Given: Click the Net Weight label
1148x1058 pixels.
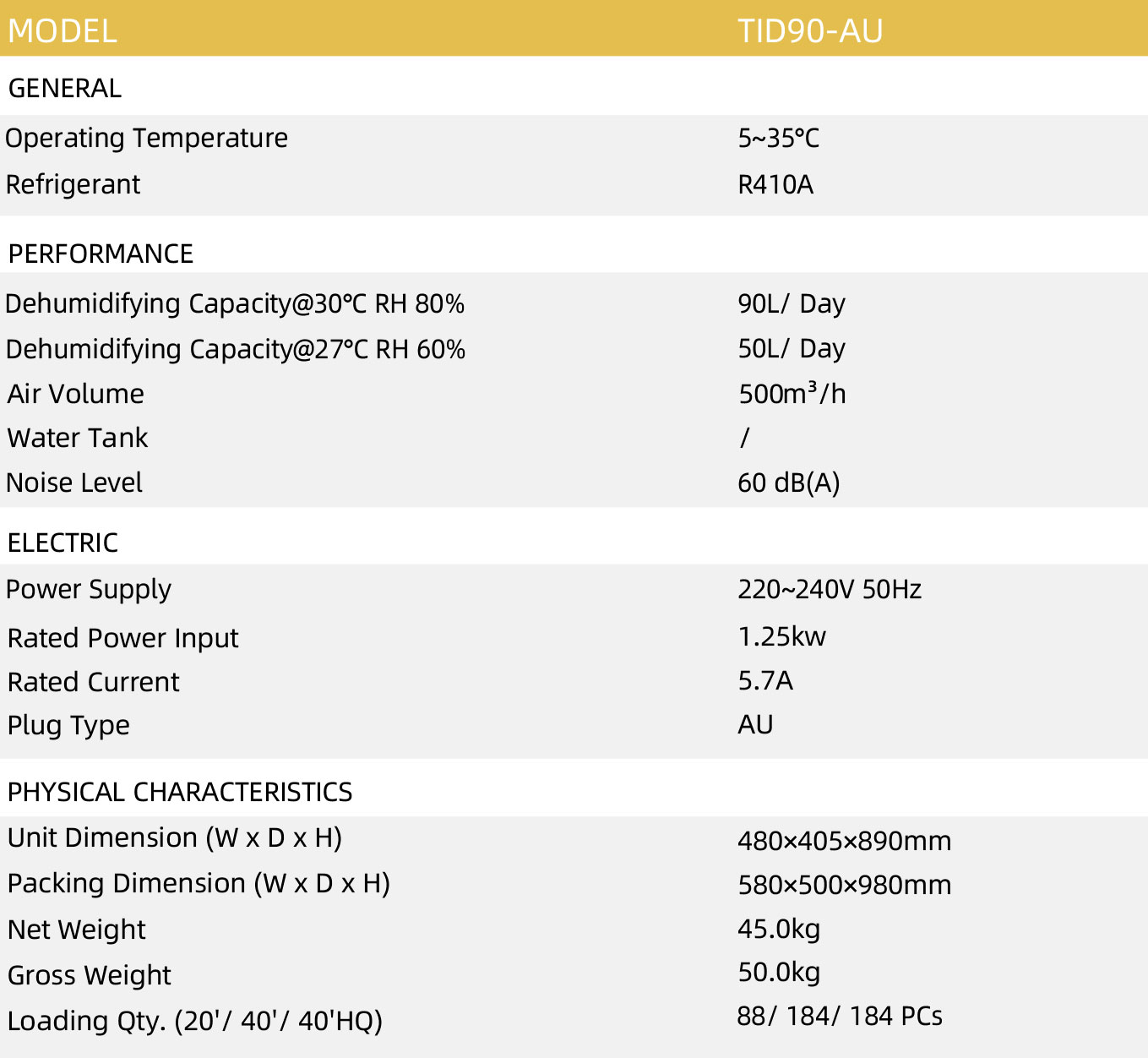Looking at the screenshot, I should (x=77, y=930).
